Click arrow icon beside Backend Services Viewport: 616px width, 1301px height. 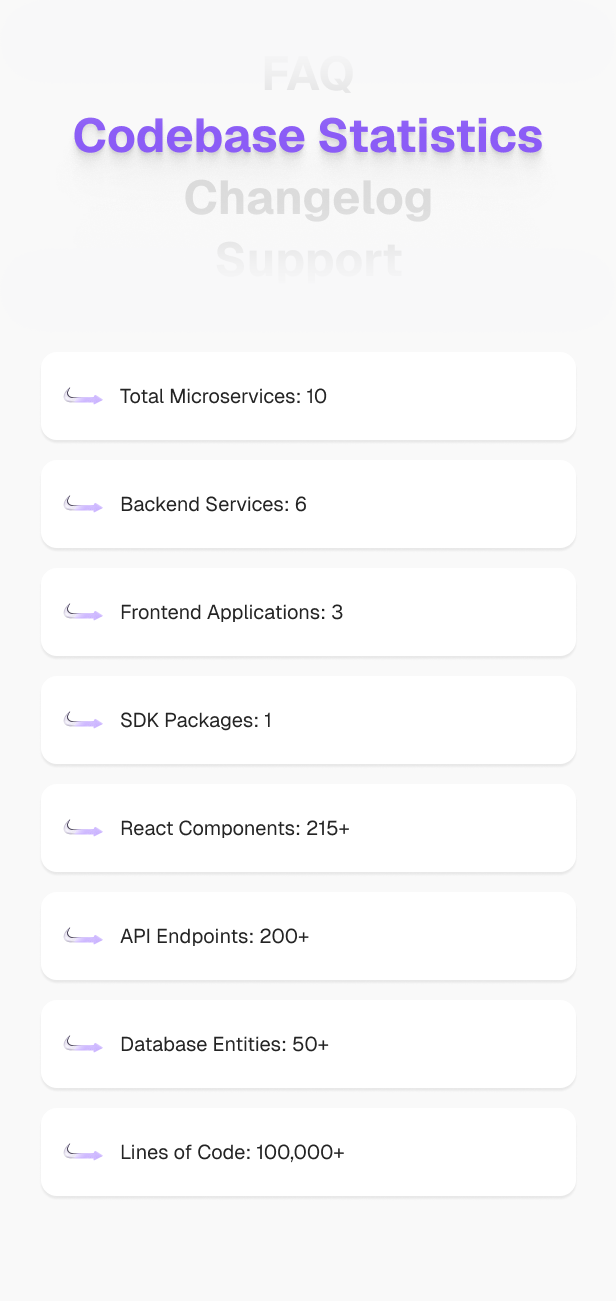coord(84,504)
